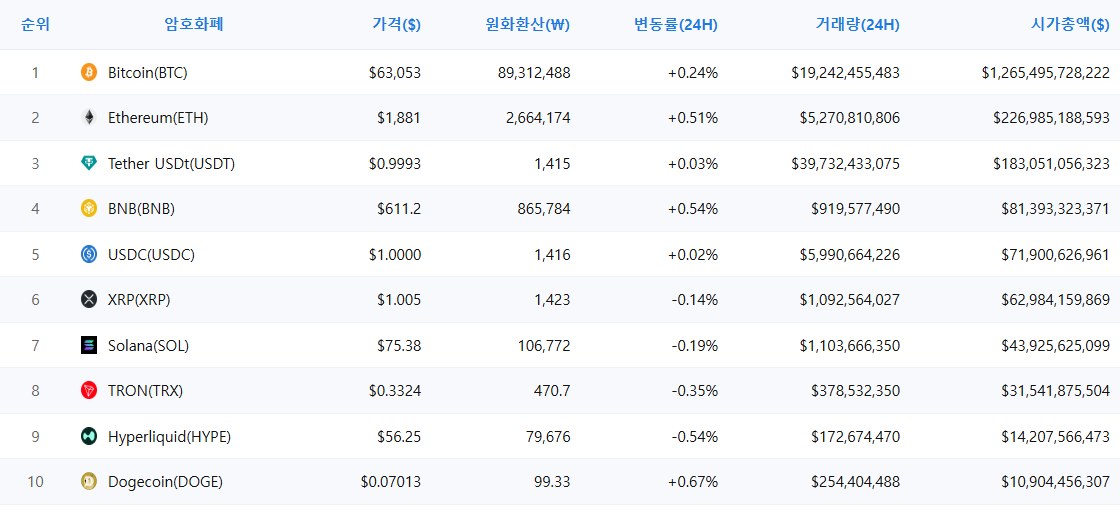Screen dimensions: 1120x514
Task: Select Bitcoin volume $19,242,455,483
Action: coord(846,72)
